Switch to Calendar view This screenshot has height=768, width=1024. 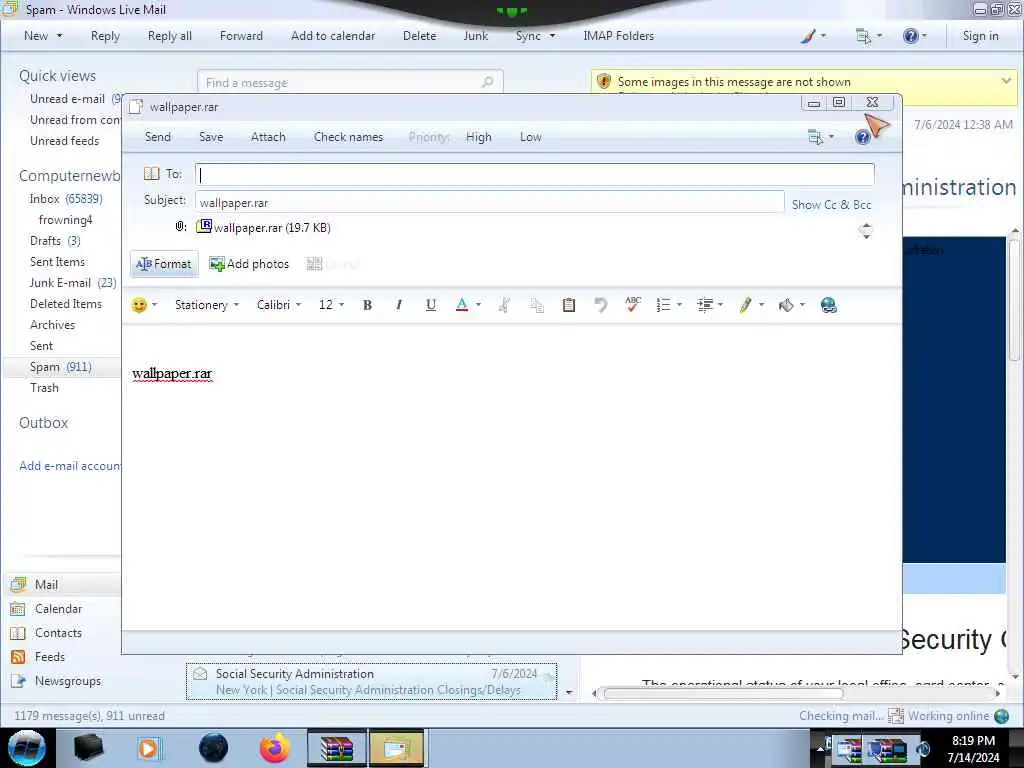[58, 609]
